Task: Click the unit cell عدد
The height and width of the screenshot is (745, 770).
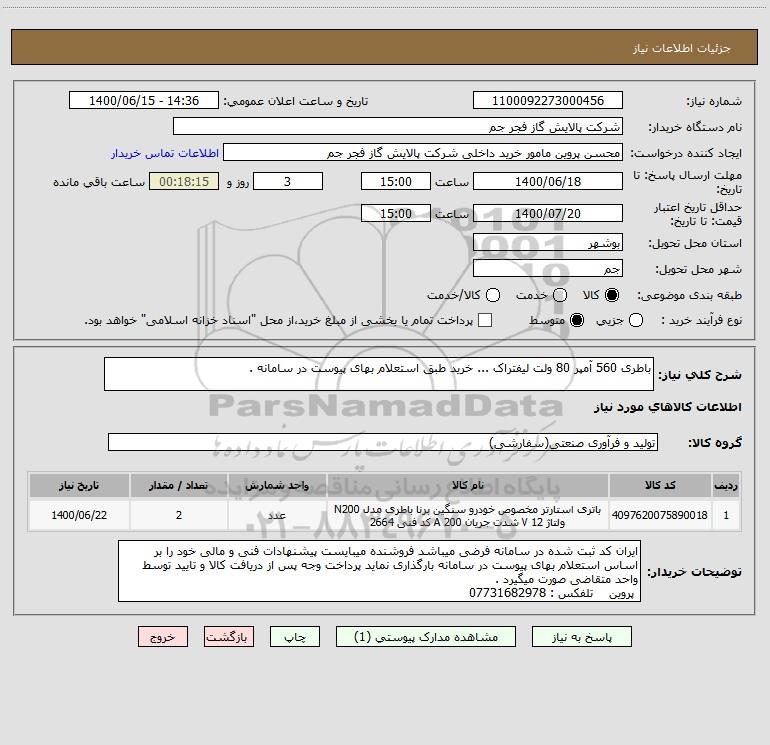Action: coord(277,515)
